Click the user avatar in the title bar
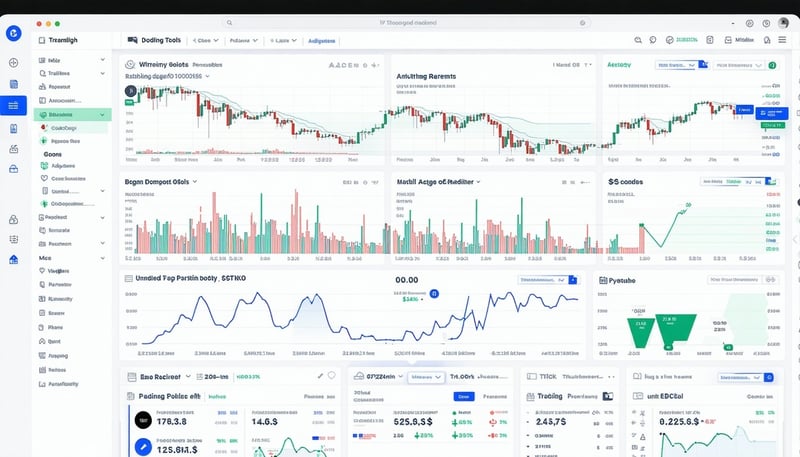The width and height of the screenshot is (800, 457). (776, 21)
